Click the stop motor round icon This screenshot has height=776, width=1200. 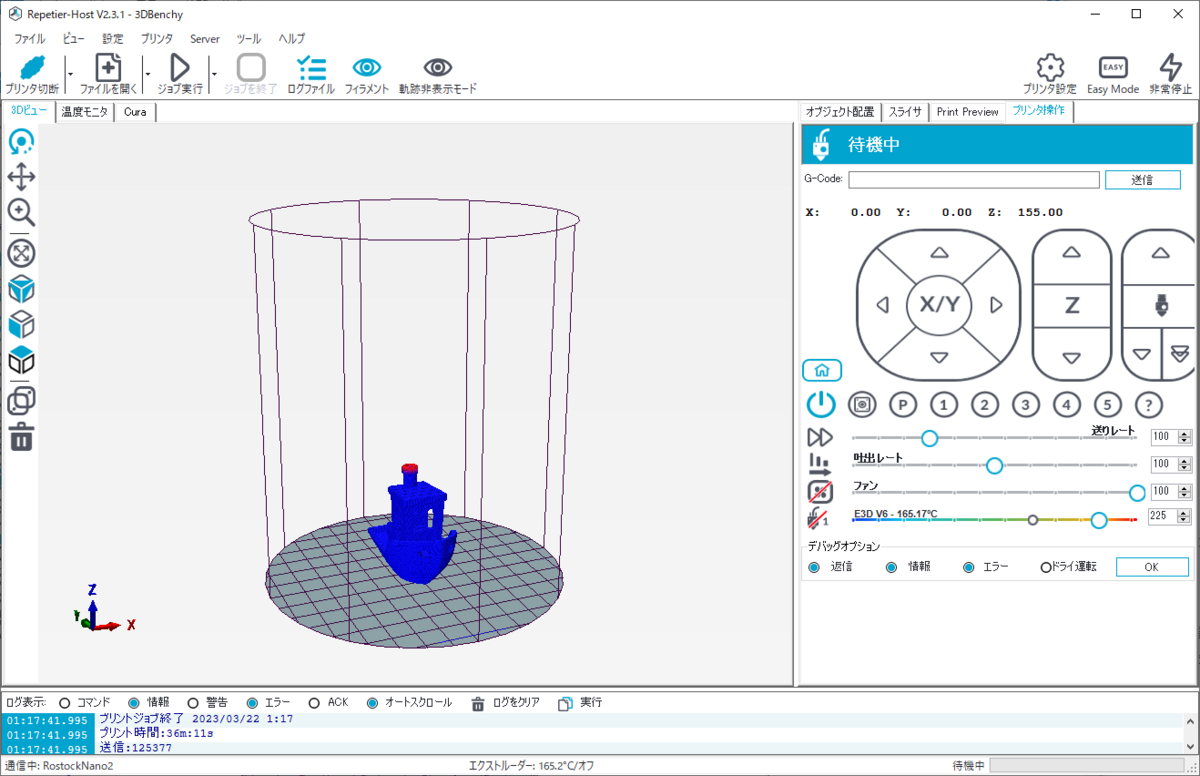click(x=862, y=405)
